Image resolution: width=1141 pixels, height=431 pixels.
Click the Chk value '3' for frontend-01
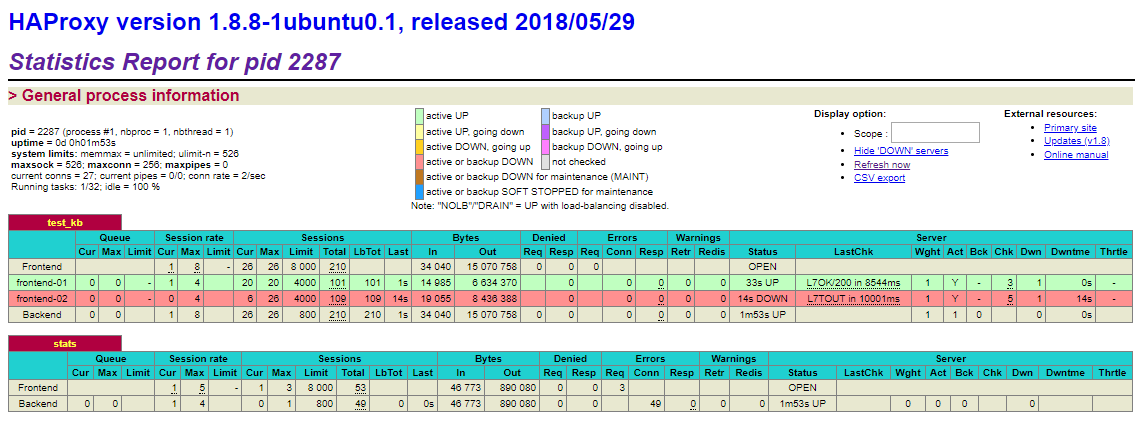(1009, 282)
